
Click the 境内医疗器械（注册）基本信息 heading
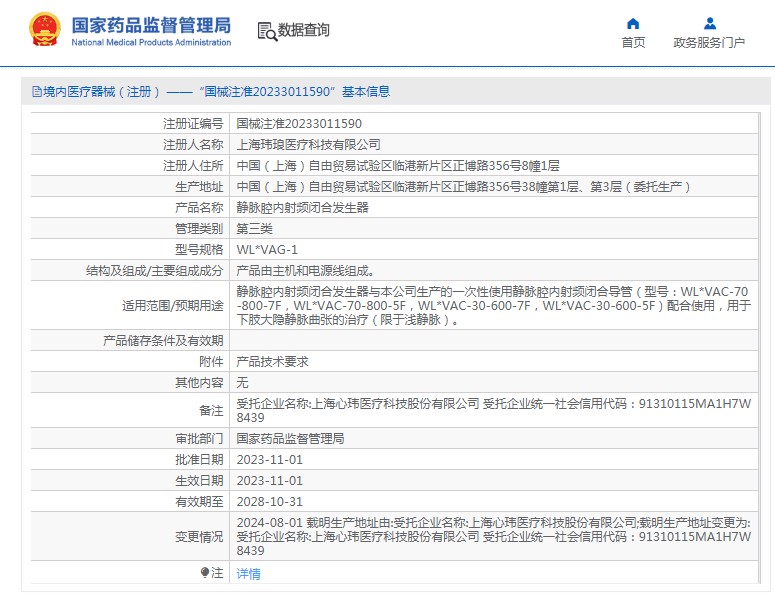point(211,91)
